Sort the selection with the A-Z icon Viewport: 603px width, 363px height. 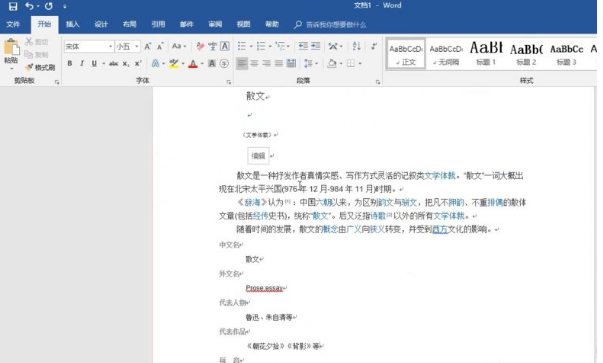pyautogui.click(x=356, y=46)
